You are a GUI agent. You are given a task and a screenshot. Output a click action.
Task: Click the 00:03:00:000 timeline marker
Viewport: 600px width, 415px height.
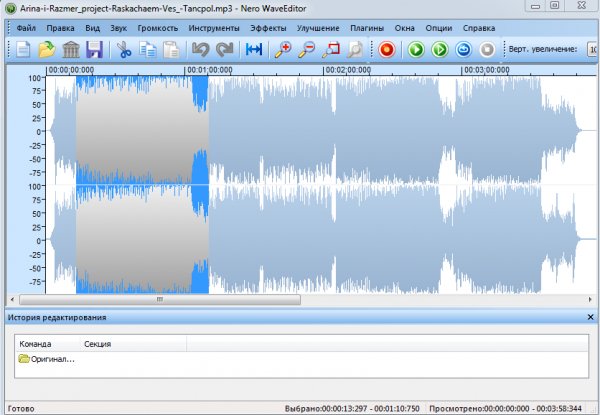click(486, 70)
